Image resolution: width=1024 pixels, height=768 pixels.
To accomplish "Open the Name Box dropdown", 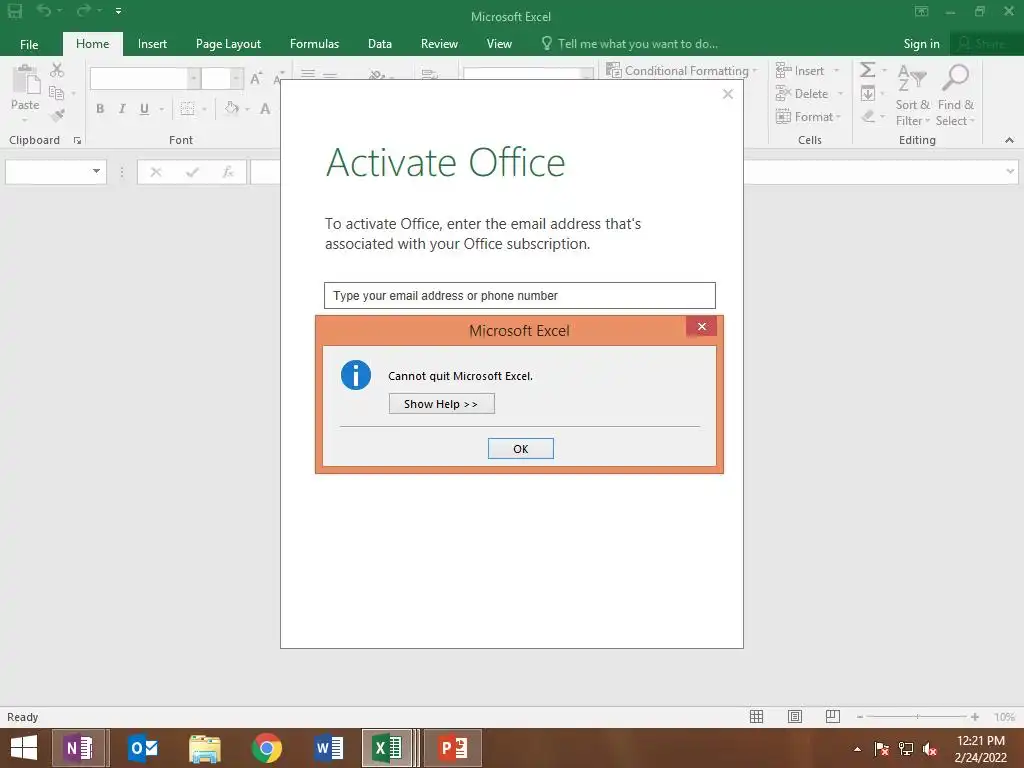I will [97, 172].
